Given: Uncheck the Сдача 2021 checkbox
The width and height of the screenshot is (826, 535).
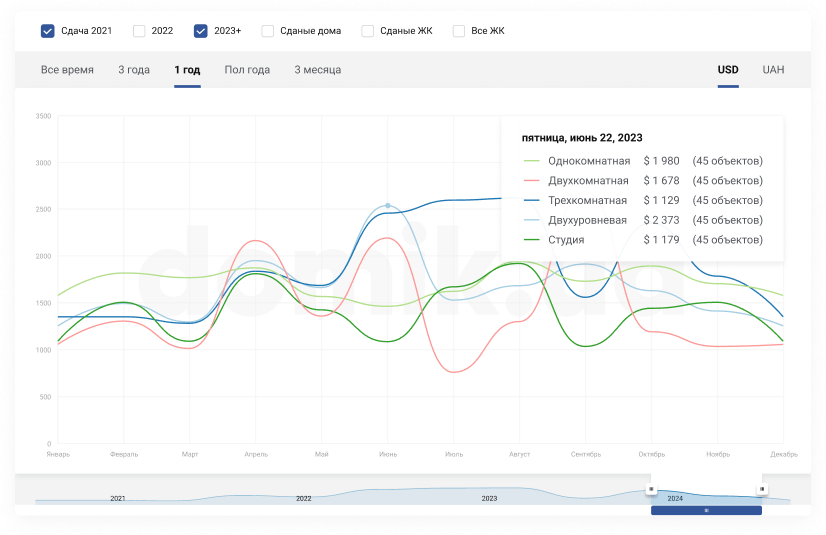Looking at the screenshot, I should pyautogui.click(x=48, y=31).
